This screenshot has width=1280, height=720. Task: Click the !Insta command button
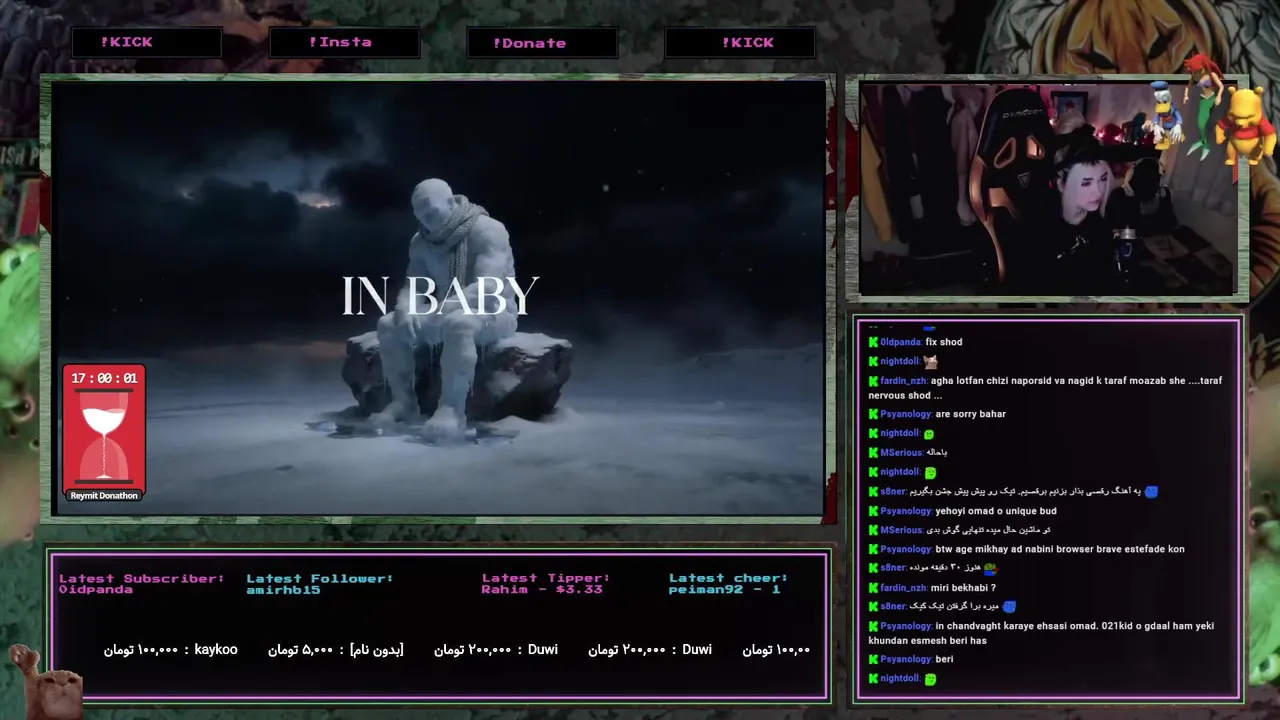[344, 42]
